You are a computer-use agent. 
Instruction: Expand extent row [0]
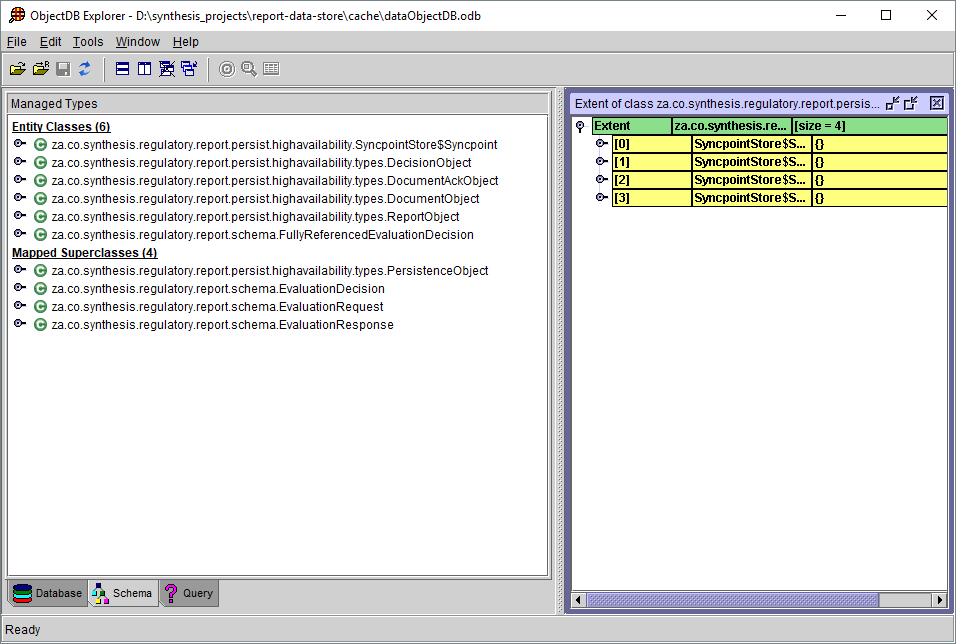(602, 144)
